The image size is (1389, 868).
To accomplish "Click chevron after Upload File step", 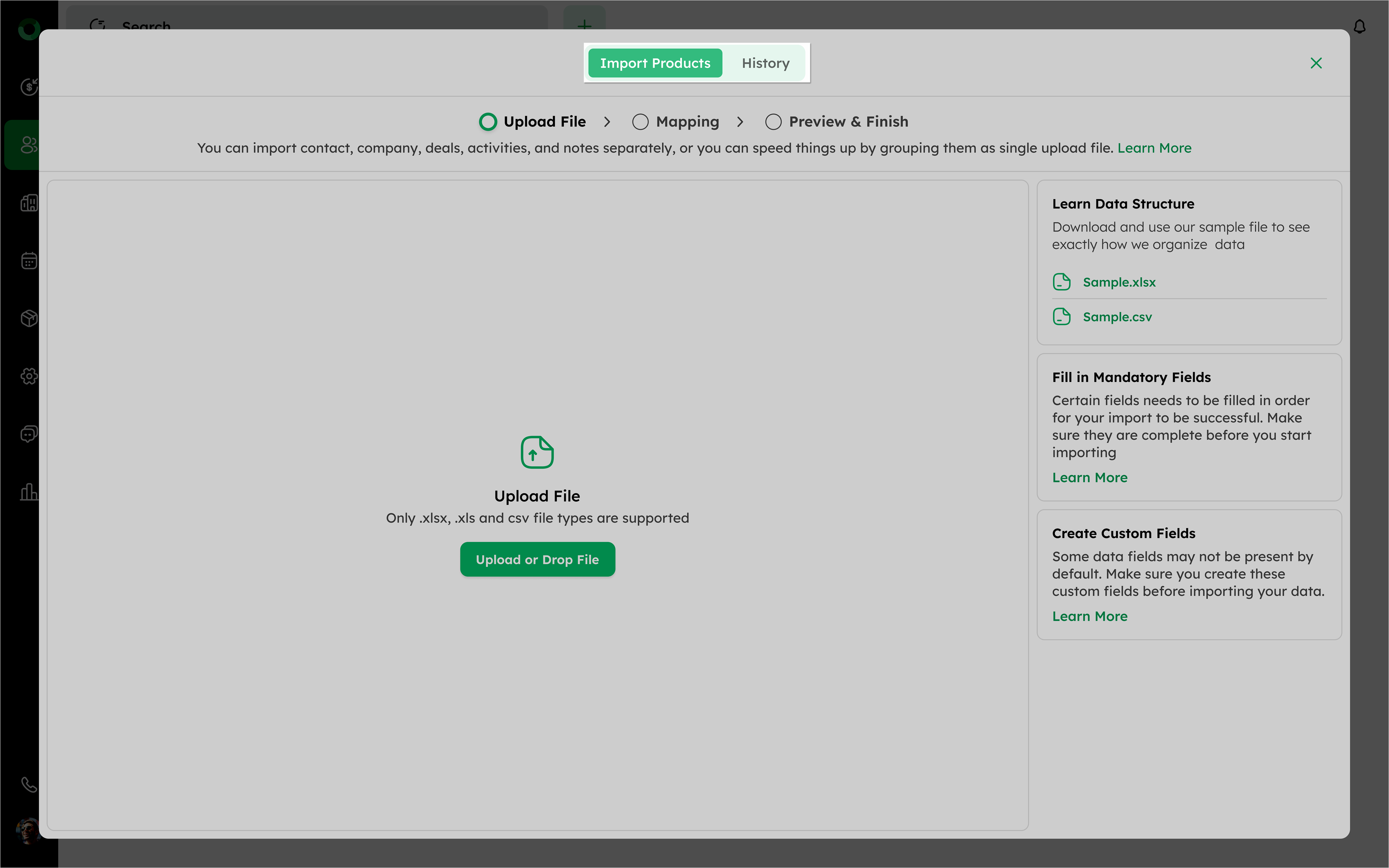I will point(607,122).
